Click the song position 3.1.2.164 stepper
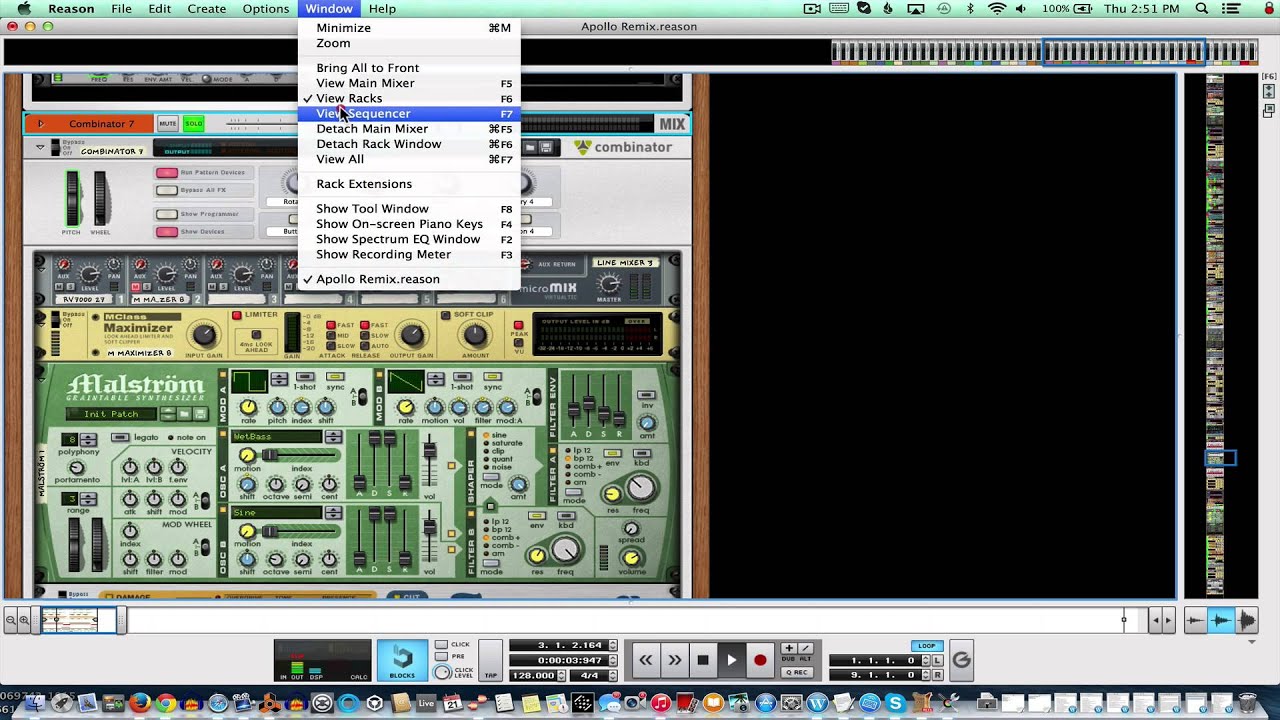 pyautogui.click(x=613, y=646)
